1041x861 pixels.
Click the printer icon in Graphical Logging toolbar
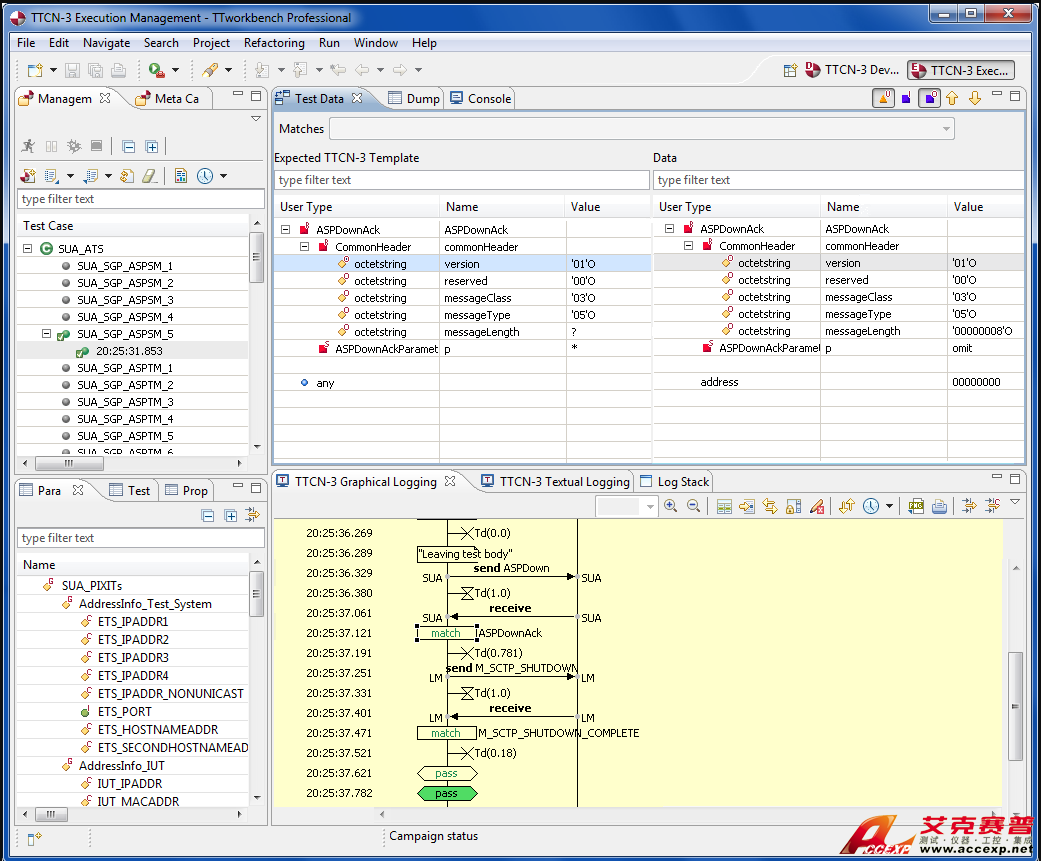pyautogui.click(x=939, y=507)
